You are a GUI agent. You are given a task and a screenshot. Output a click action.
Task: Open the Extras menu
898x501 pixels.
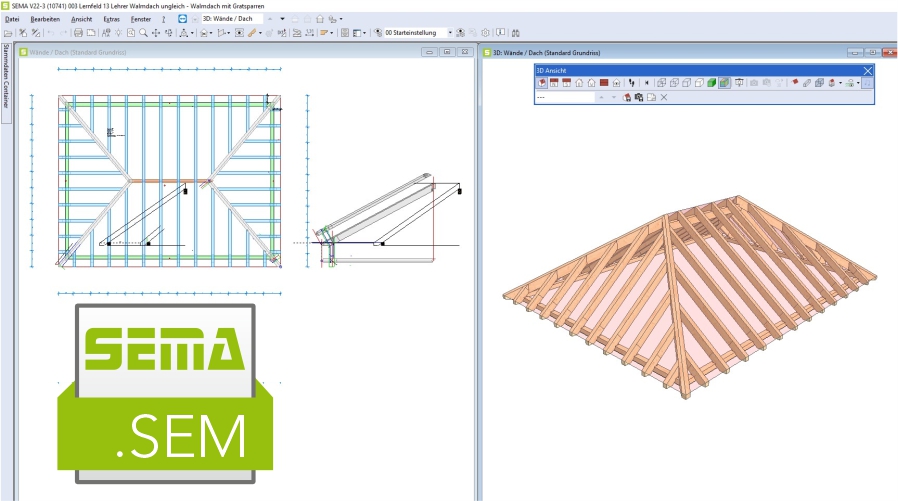(x=112, y=19)
